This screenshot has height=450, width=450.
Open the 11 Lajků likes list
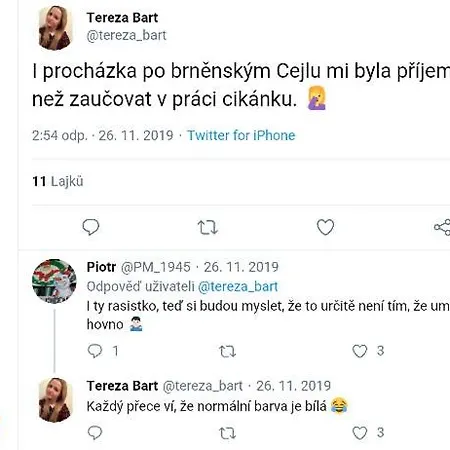[x=58, y=181]
